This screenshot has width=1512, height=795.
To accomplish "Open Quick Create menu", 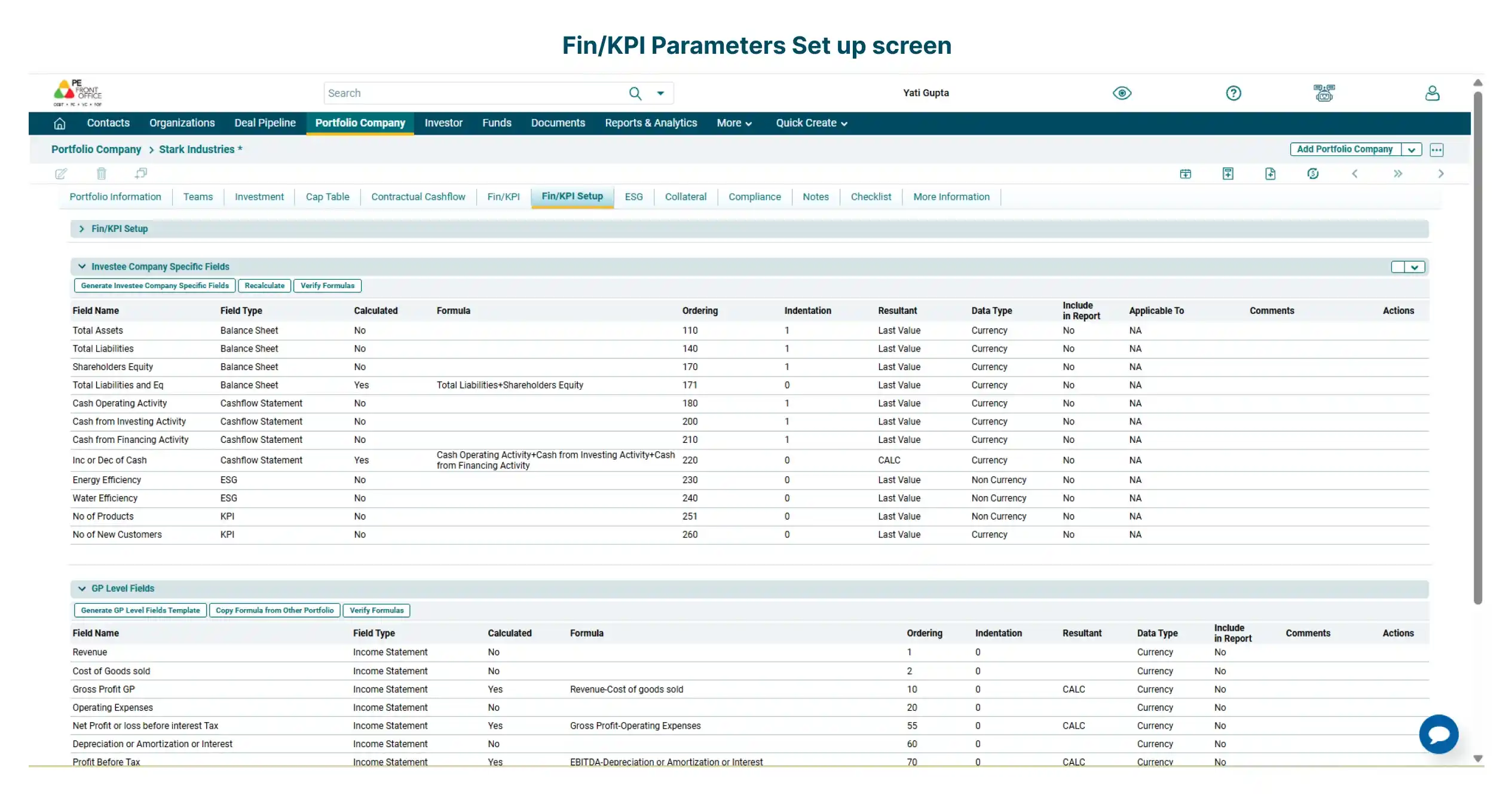I will click(811, 123).
